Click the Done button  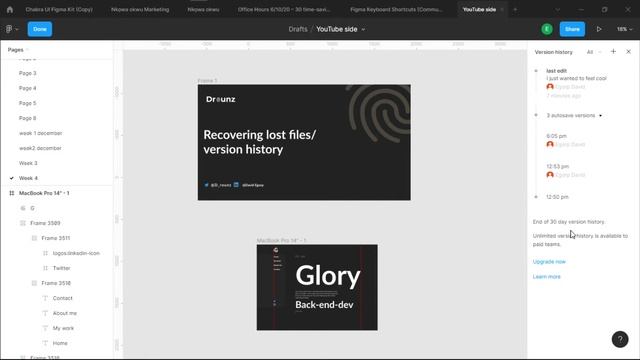point(40,29)
